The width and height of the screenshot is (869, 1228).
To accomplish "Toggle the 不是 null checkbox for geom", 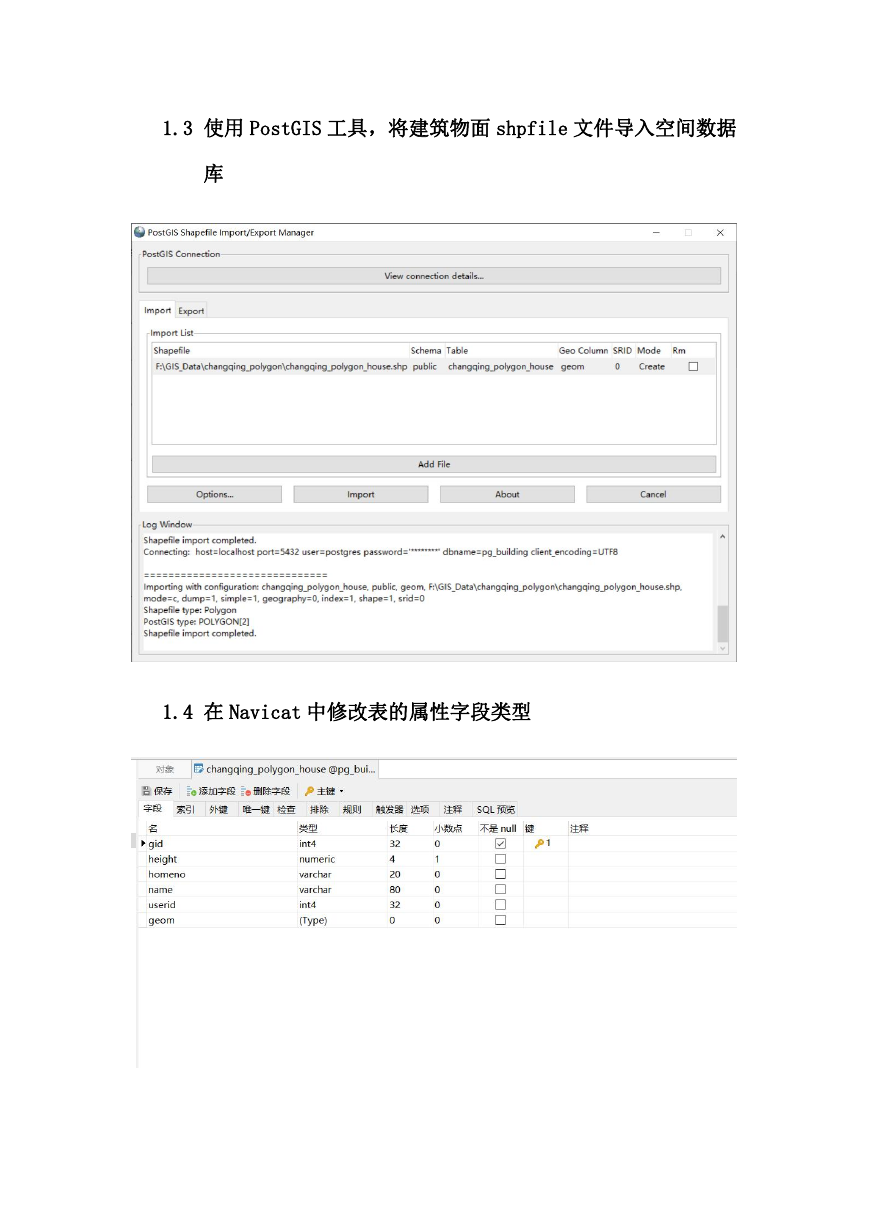I will tap(501, 920).
